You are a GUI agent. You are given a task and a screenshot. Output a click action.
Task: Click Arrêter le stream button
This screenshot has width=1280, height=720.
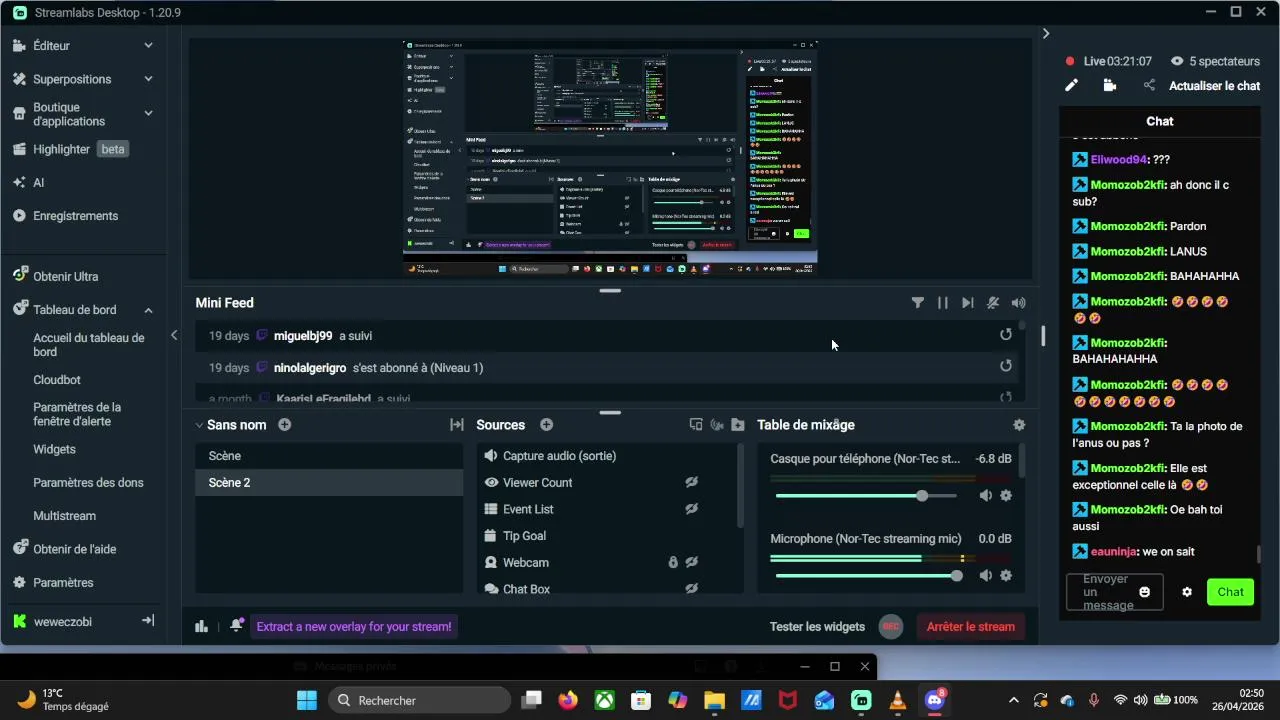[970, 627]
